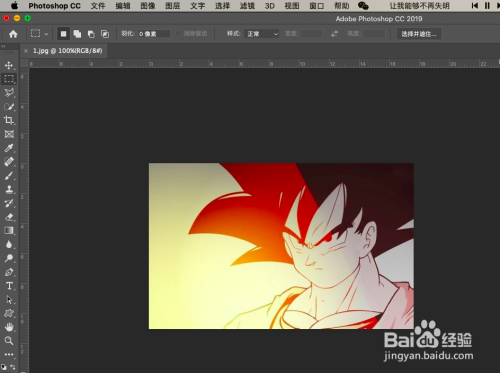Swap width and height values
The height and width of the screenshot is (373, 500).
(x=334, y=34)
